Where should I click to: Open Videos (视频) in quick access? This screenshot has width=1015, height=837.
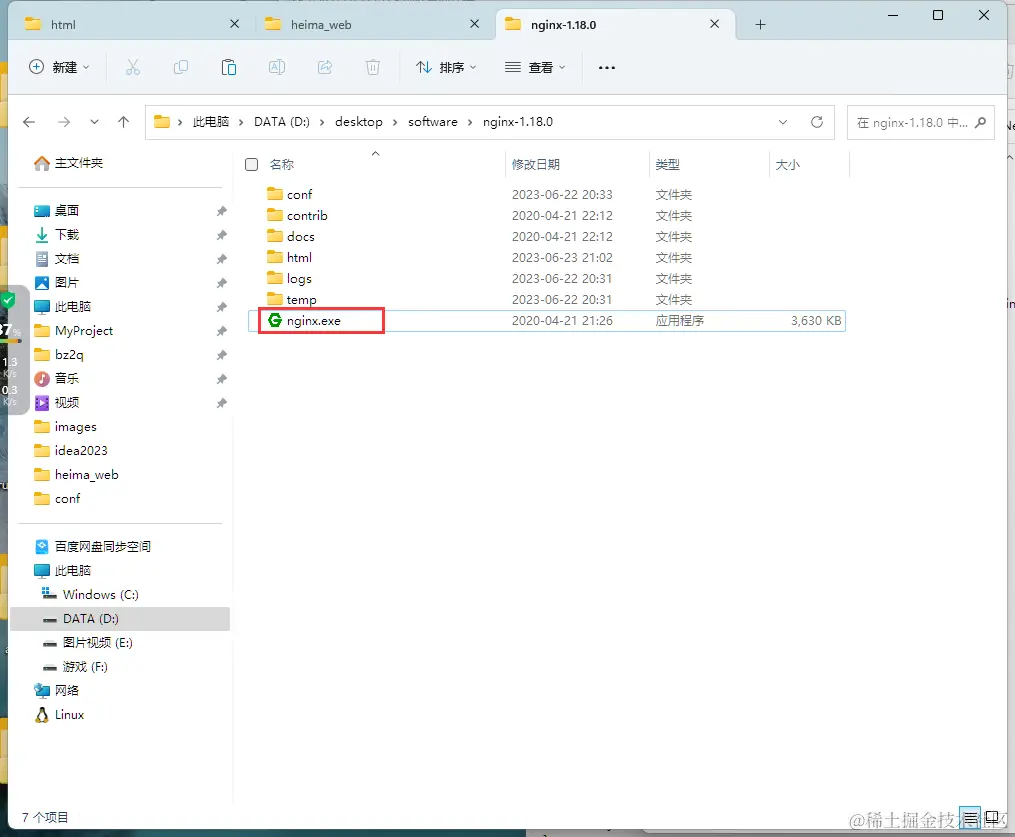(x=57, y=403)
